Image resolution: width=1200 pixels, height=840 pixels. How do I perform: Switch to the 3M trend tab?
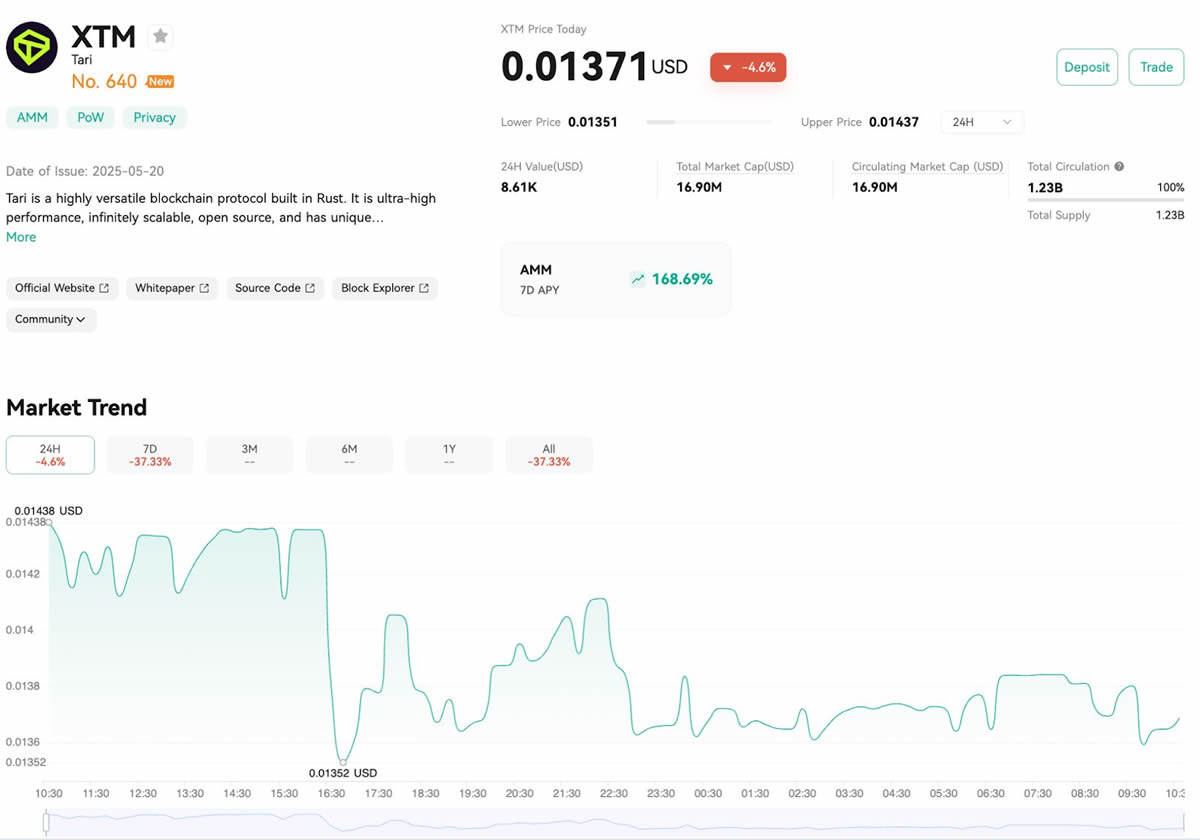point(250,455)
